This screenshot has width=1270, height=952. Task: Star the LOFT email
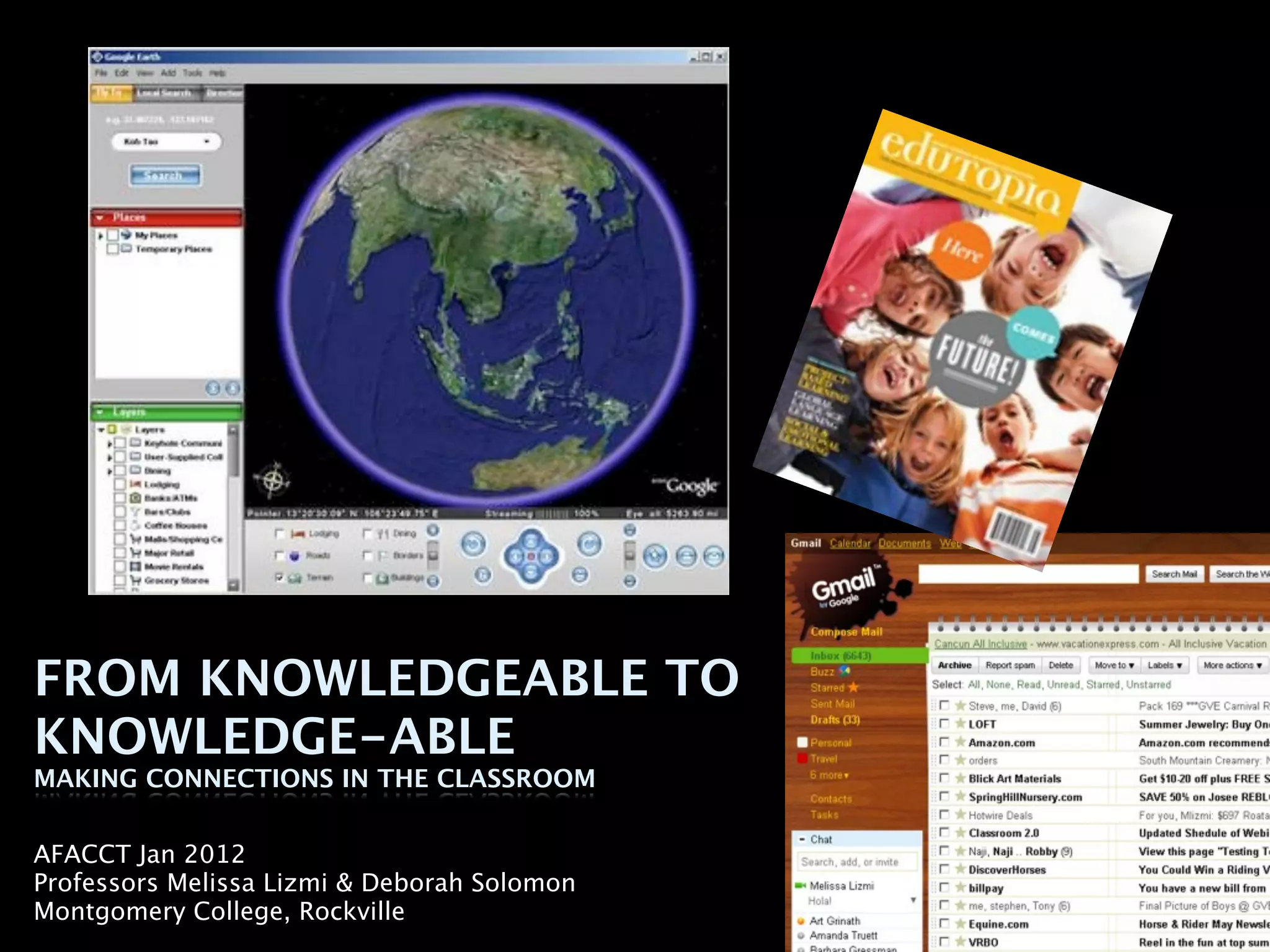[x=961, y=724]
